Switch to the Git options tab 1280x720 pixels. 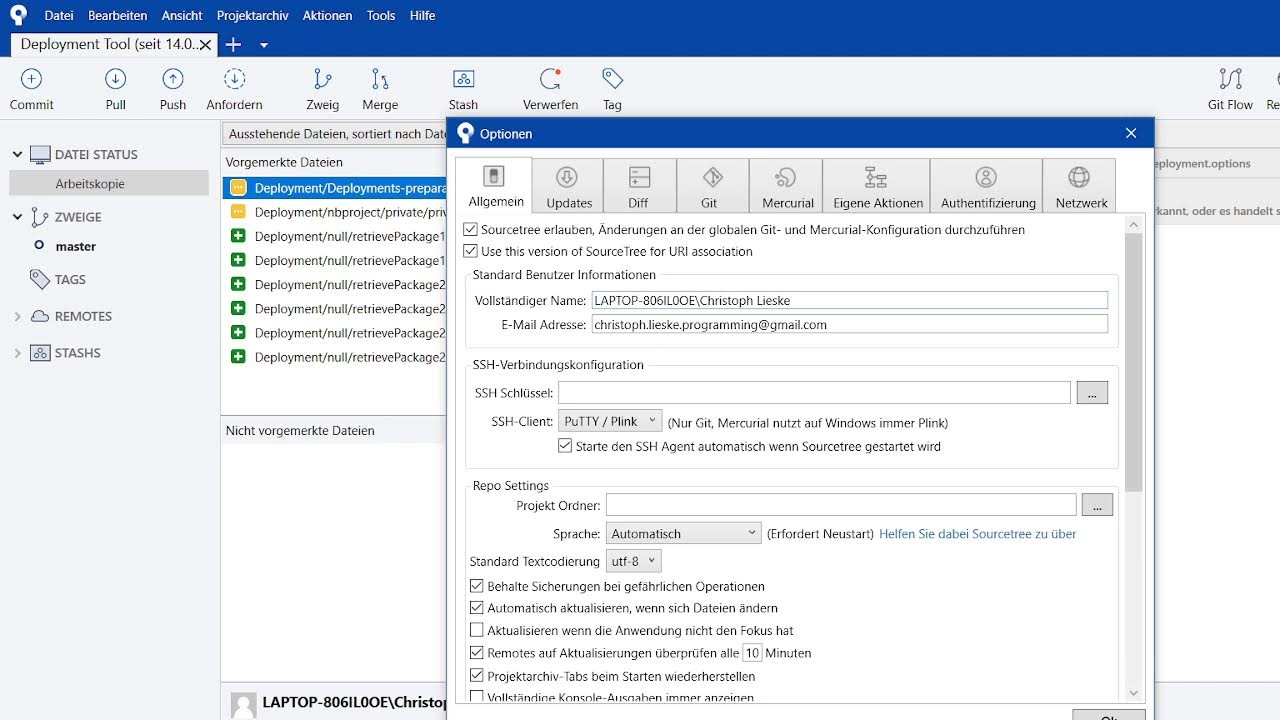tap(712, 186)
